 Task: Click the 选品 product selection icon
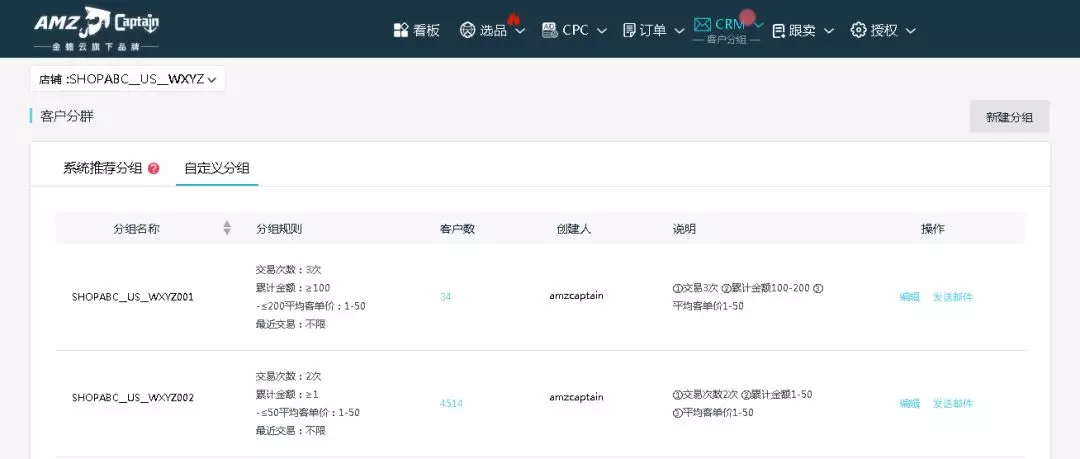tap(468, 30)
